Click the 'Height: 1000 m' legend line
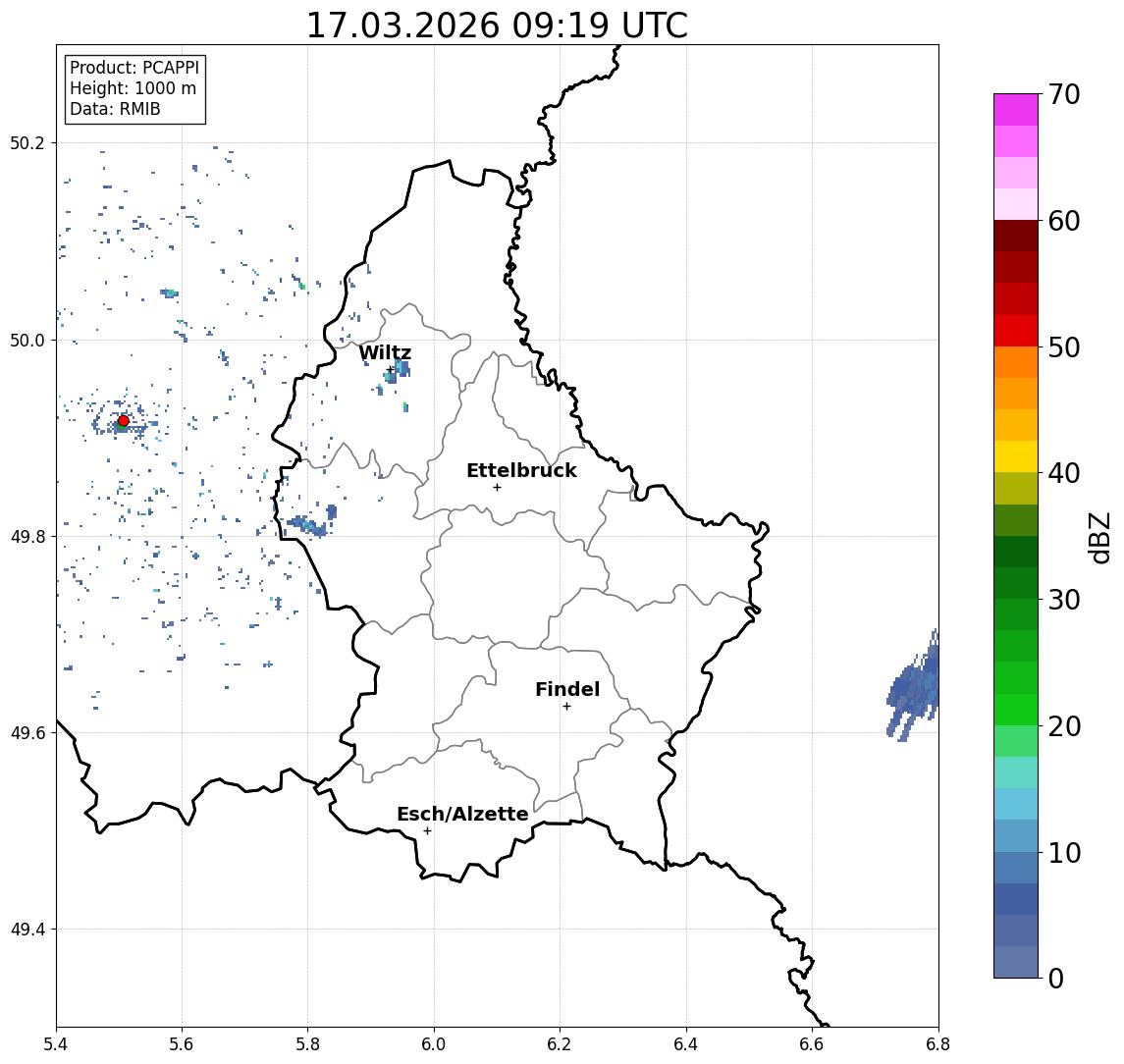This screenshot has width=1124, height=1064. (x=133, y=88)
